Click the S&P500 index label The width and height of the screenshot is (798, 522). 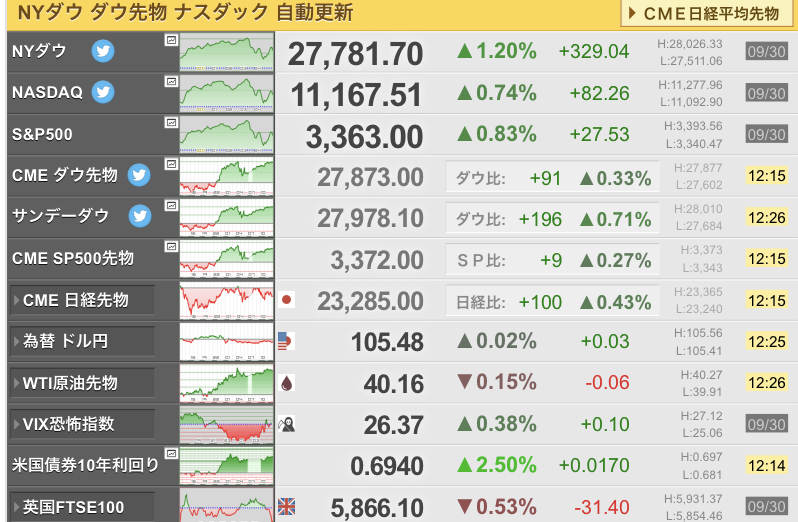(42, 134)
